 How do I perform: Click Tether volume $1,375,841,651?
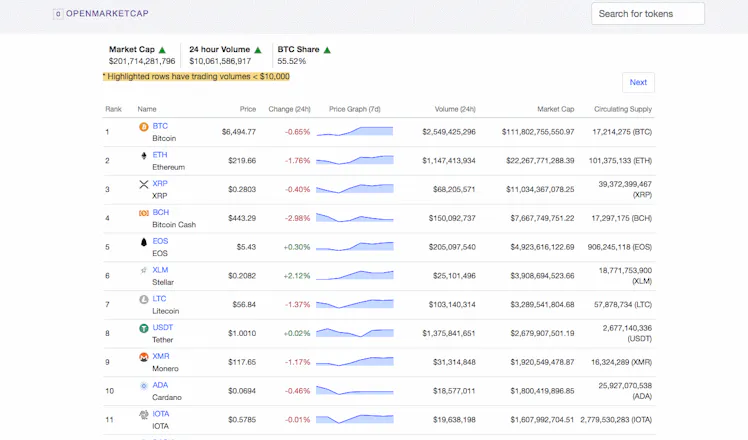[448, 333]
